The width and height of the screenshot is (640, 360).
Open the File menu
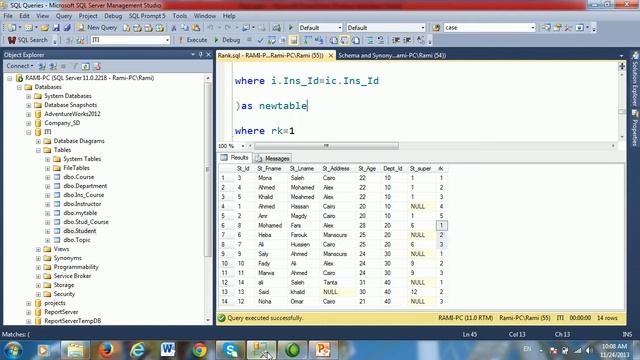tap(8, 16)
